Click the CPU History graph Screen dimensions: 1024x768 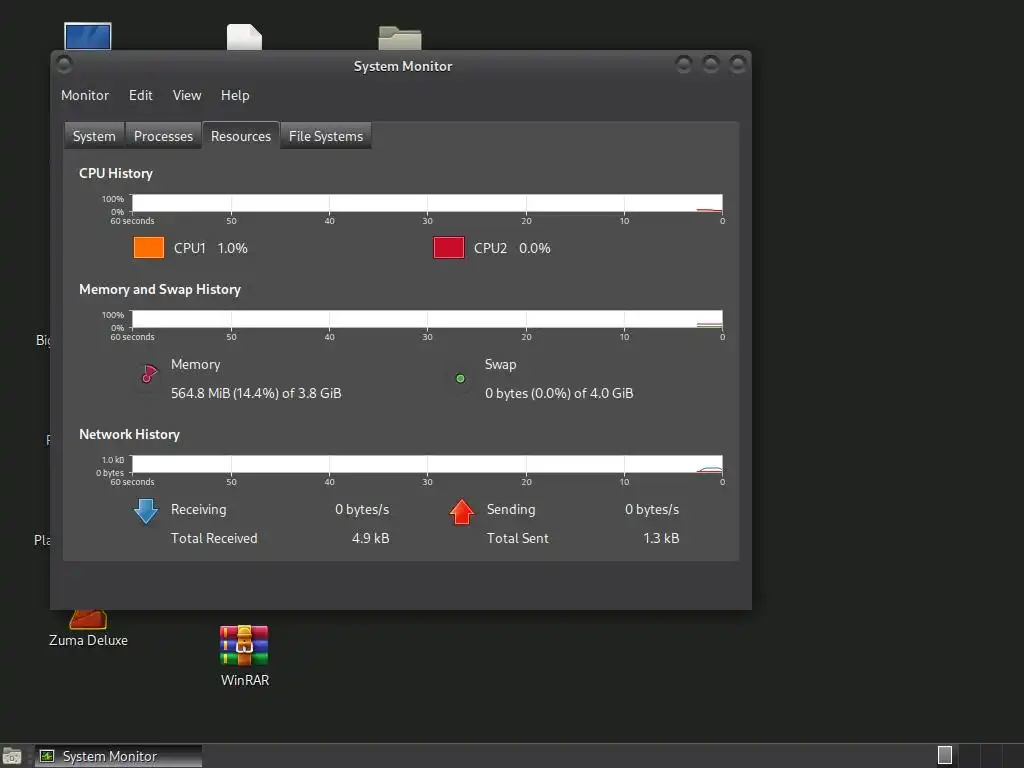coord(427,203)
